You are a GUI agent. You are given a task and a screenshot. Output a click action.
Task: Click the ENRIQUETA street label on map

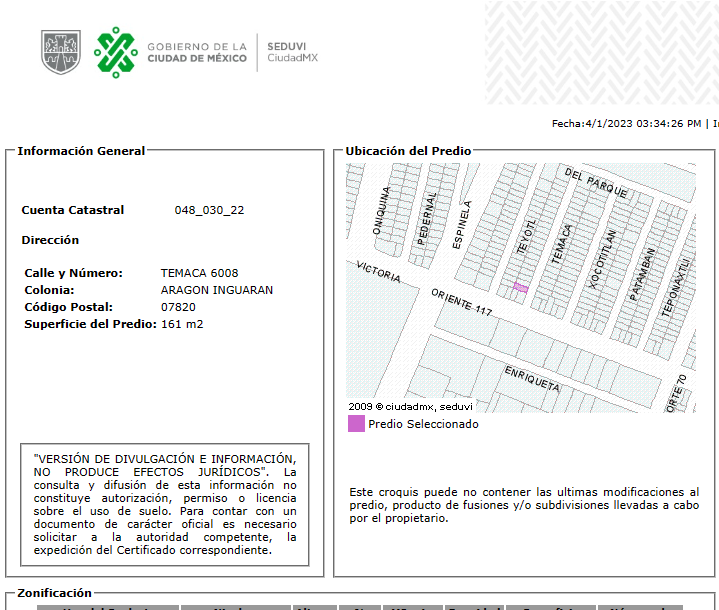click(x=532, y=379)
